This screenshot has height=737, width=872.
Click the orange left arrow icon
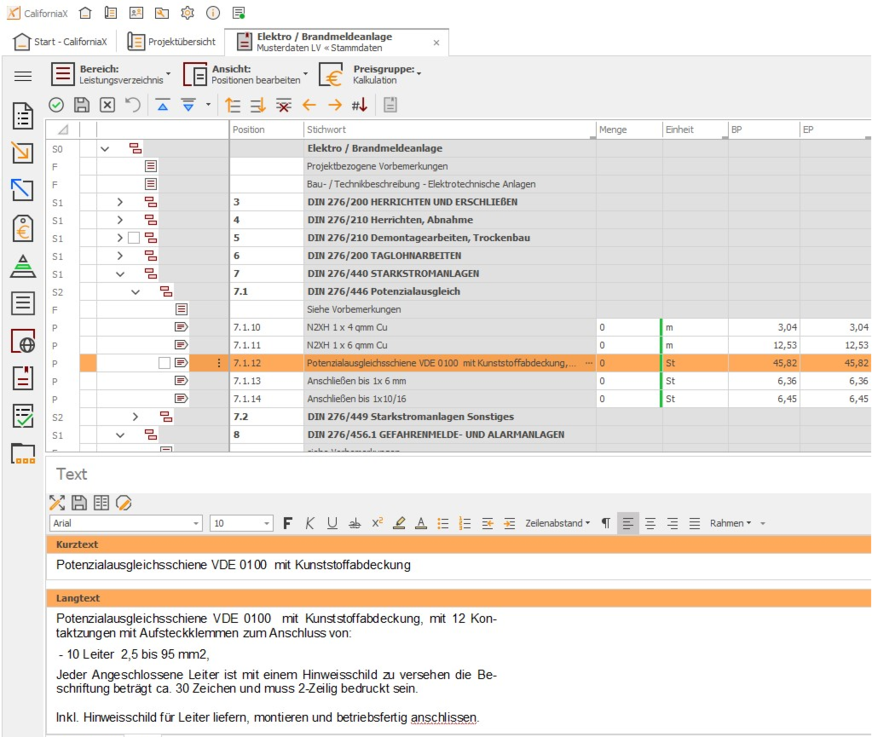point(309,105)
